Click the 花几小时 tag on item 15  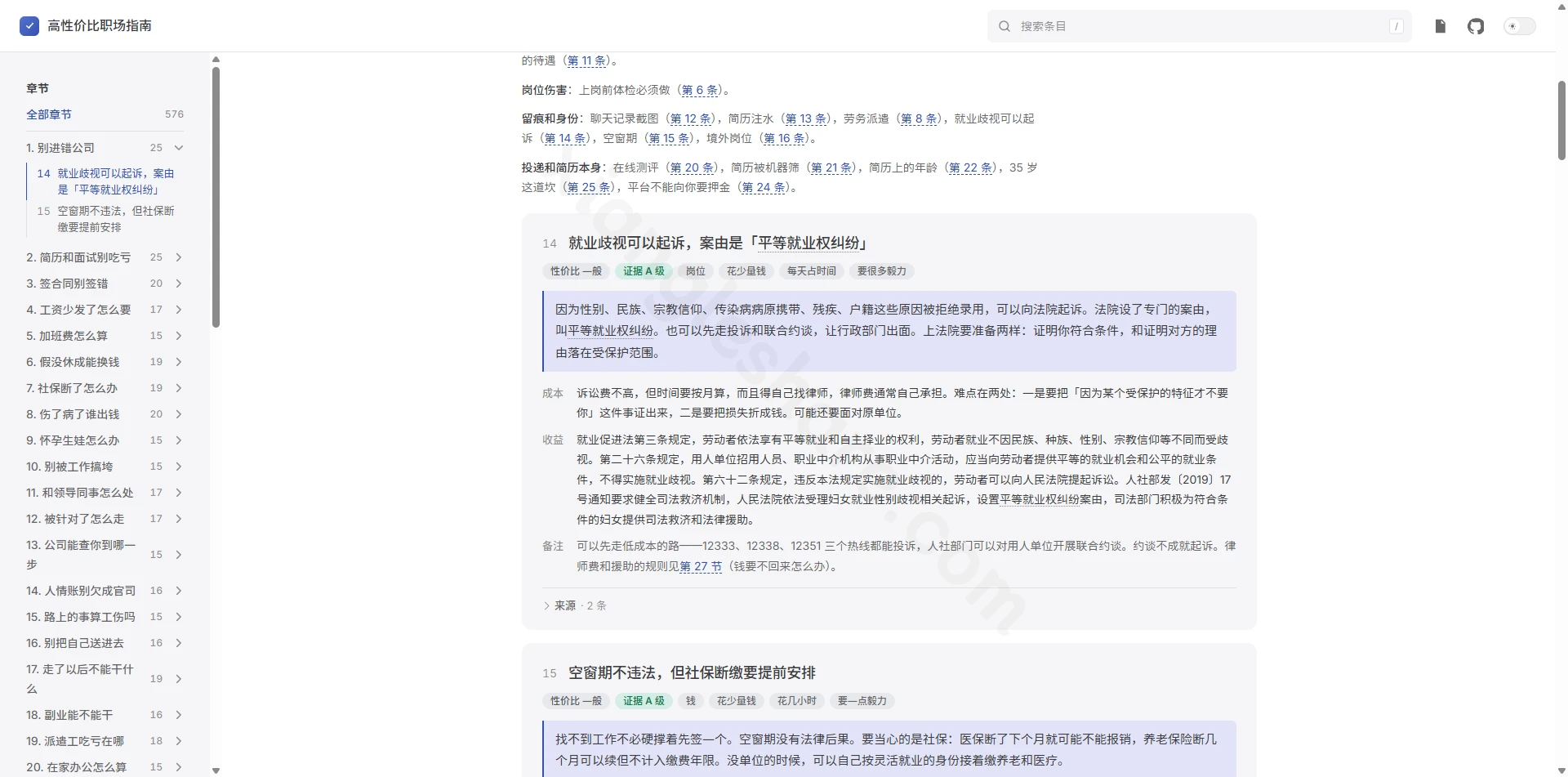tap(796, 701)
